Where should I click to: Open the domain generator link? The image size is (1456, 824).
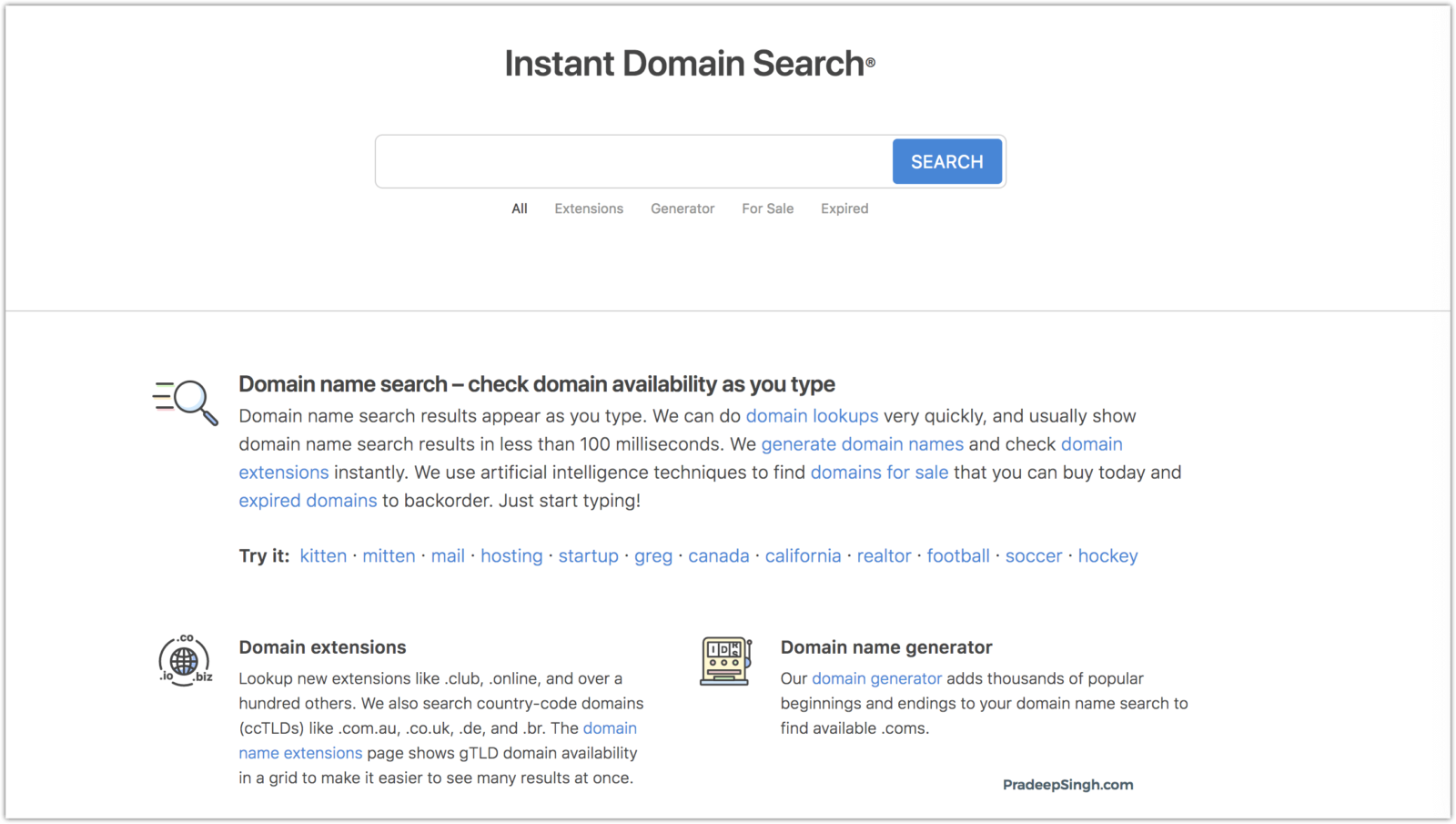[876, 679]
